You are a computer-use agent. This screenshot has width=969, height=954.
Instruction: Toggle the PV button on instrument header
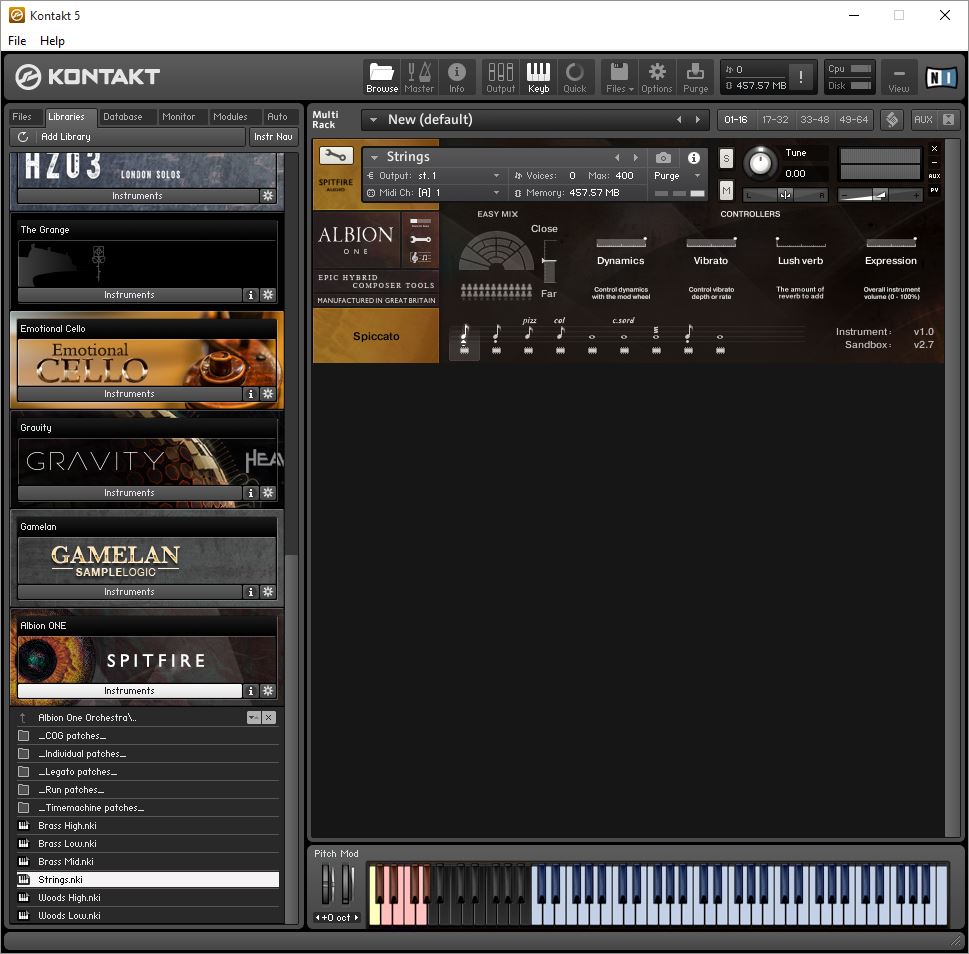(934, 190)
